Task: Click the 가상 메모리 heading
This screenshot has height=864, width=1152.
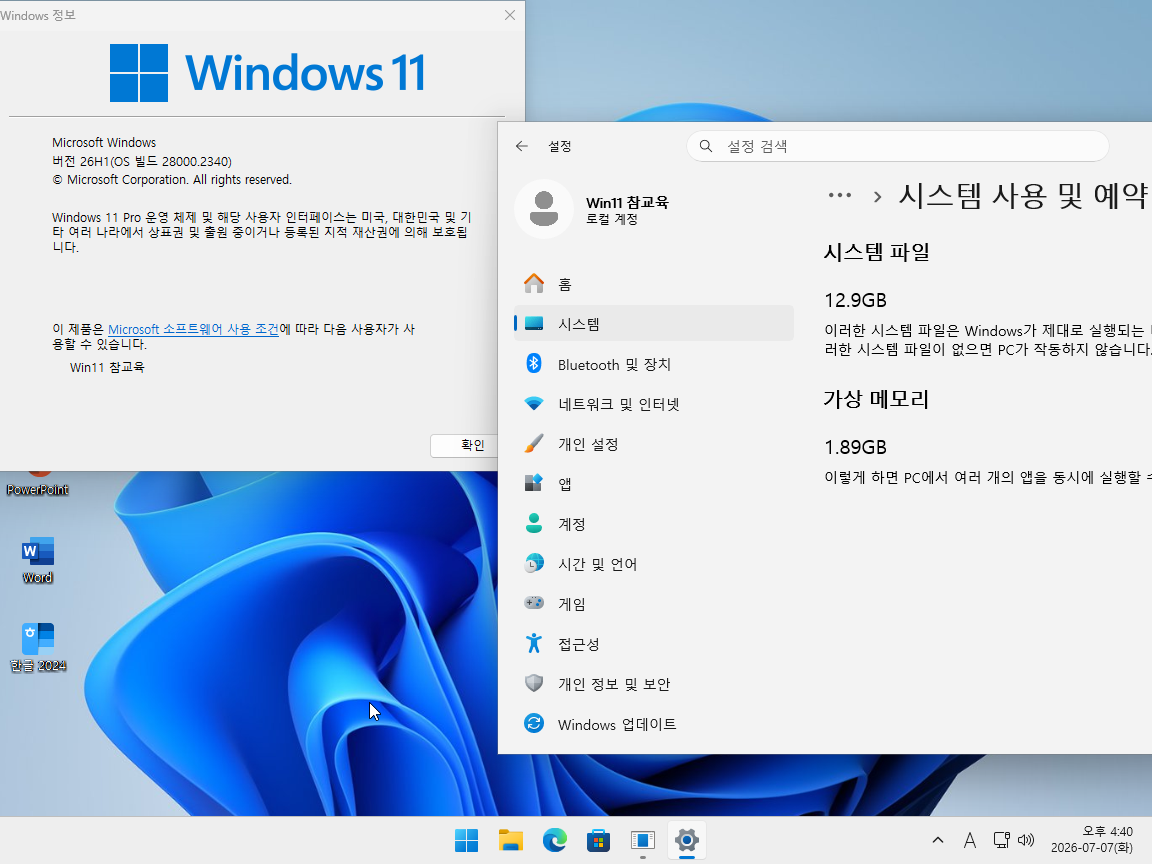Action: tap(876, 399)
